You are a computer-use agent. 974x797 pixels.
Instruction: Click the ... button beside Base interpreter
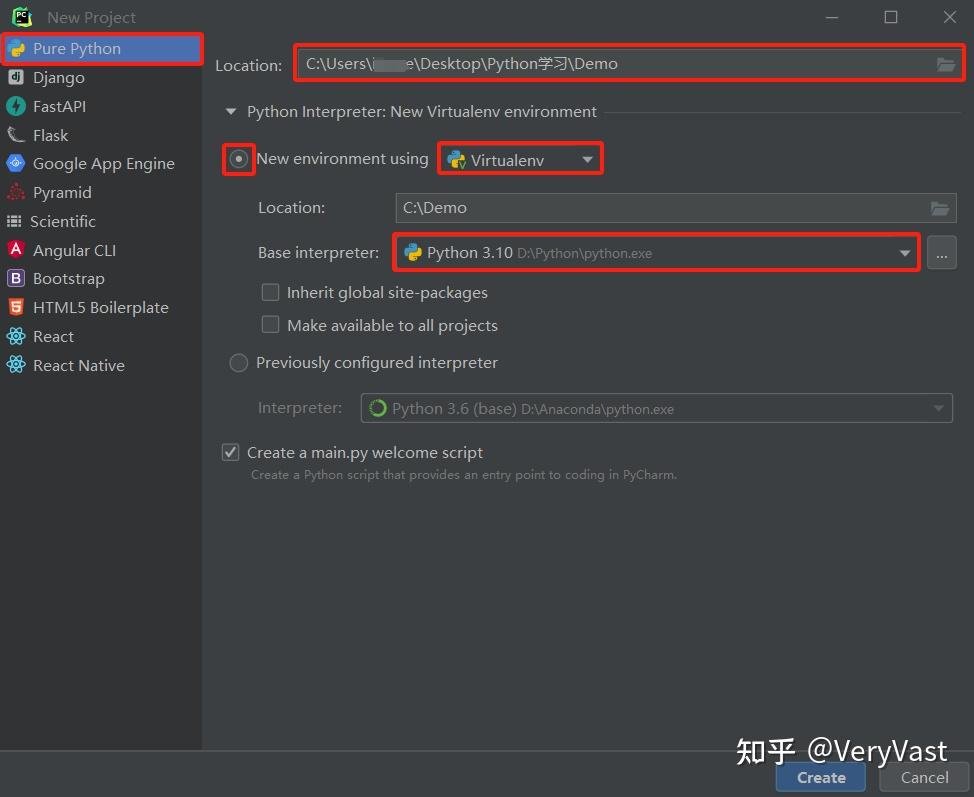point(942,253)
